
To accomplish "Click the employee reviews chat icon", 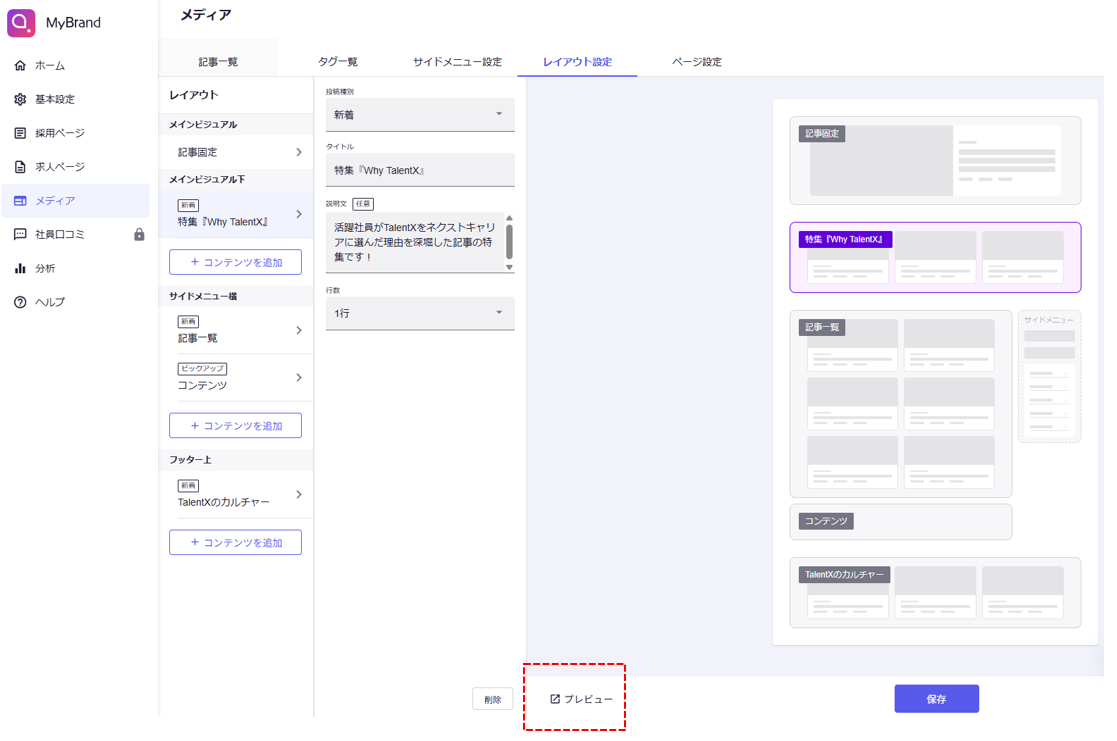I will (x=20, y=235).
